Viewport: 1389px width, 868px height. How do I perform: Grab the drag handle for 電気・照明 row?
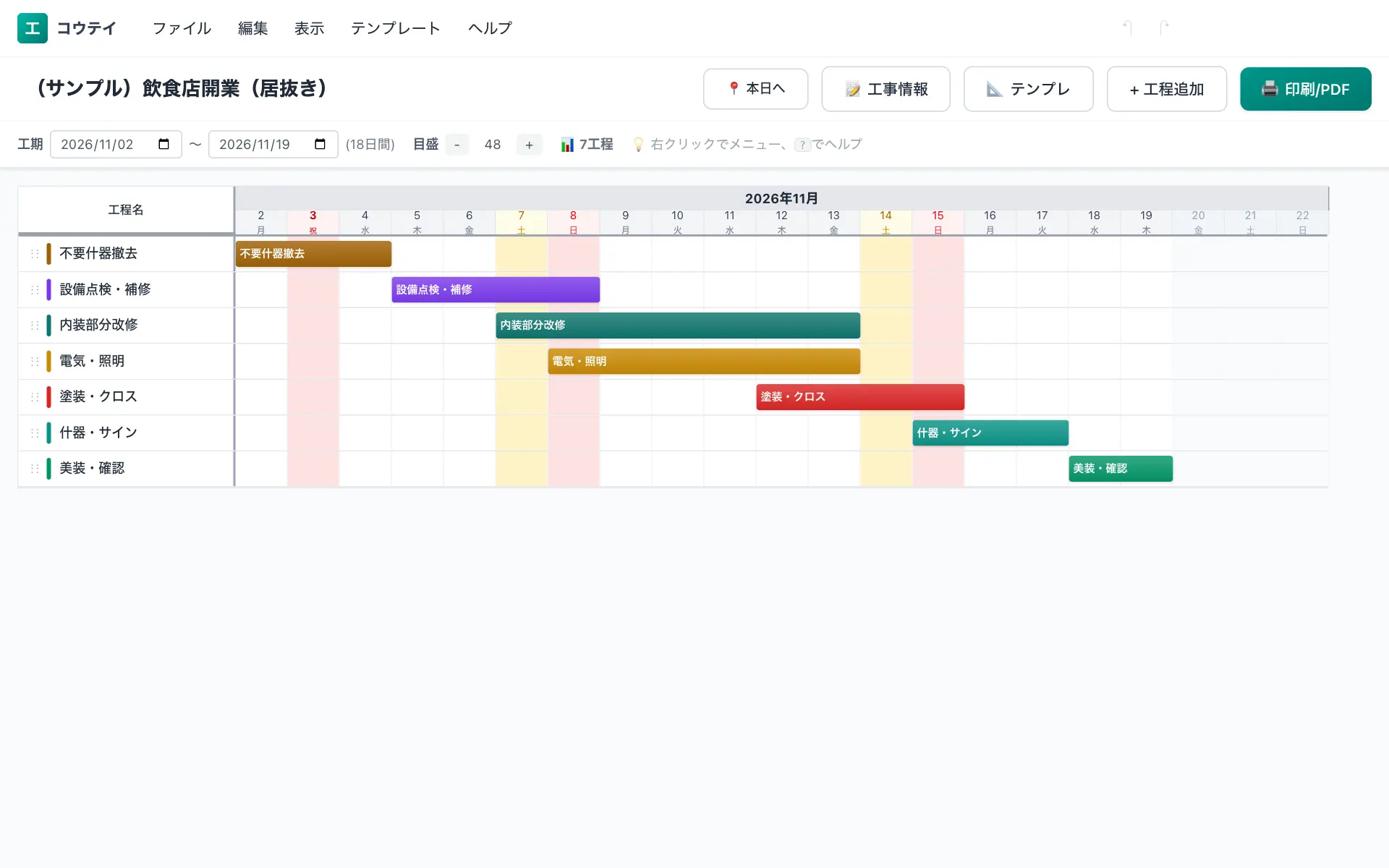click(x=35, y=361)
